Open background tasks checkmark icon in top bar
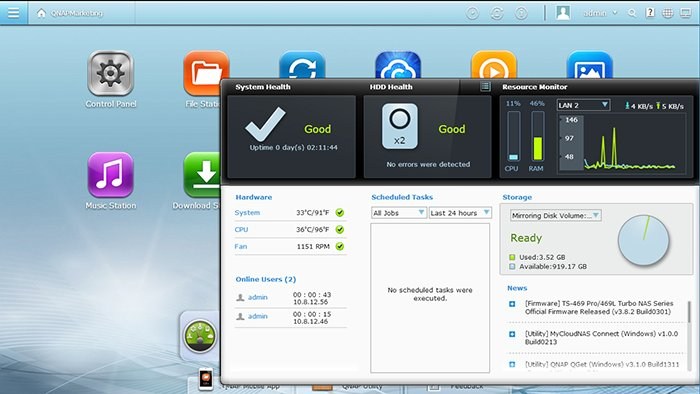Viewport: 700px width, 394px height. pyautogui.click(x=472, y=13)
